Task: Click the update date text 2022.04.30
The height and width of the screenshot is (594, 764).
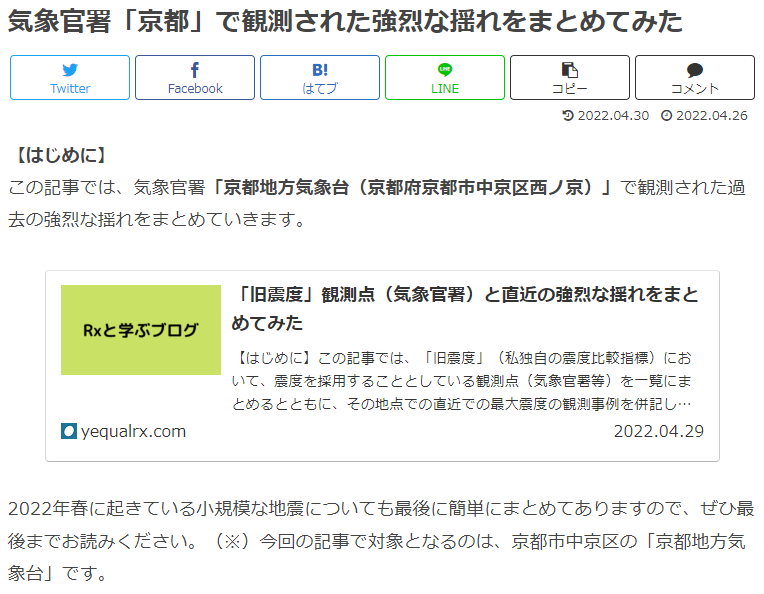Action: point(613,115)
